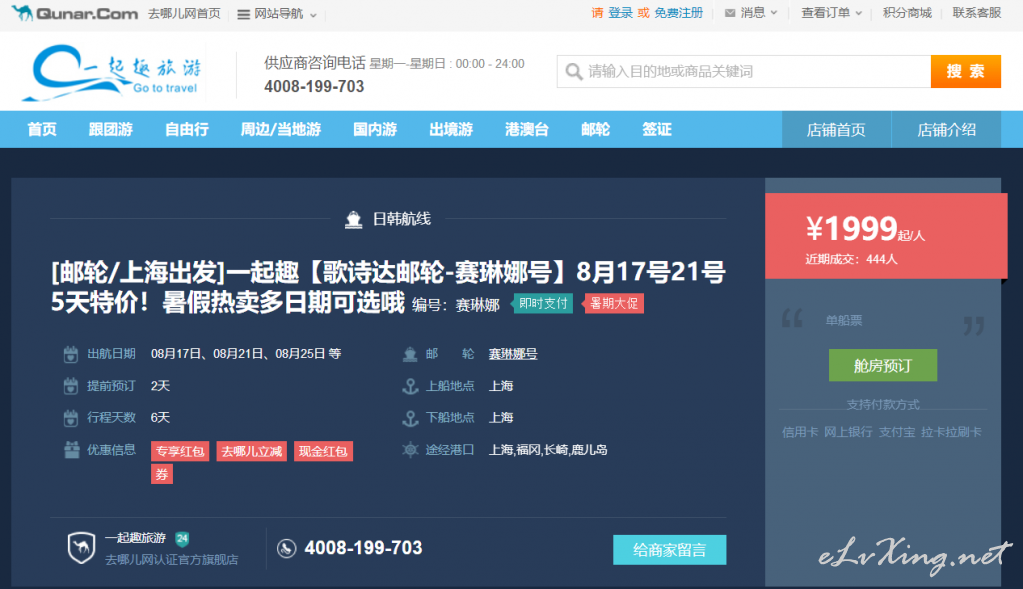Viewport: 1023px width, 589px height.
Task: Open the 出境游 menu item
Action: pyautogui.click(x=451, y=129)
